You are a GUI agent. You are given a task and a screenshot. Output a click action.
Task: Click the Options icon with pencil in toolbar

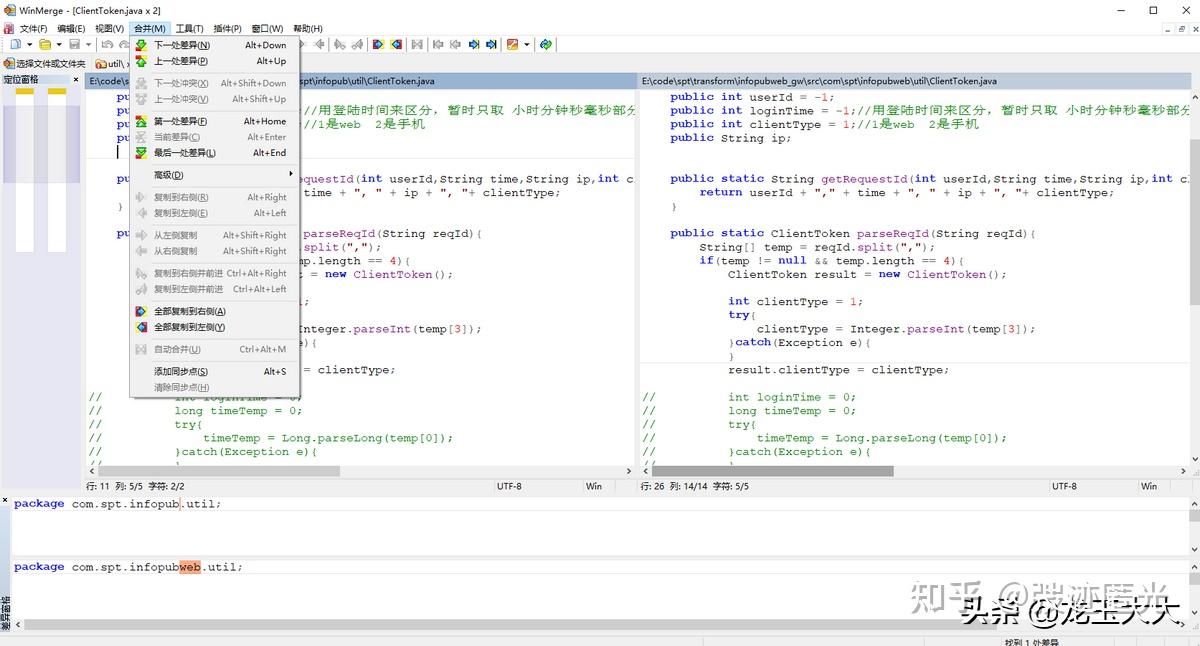pyautogui.click(x=512, y=45)
